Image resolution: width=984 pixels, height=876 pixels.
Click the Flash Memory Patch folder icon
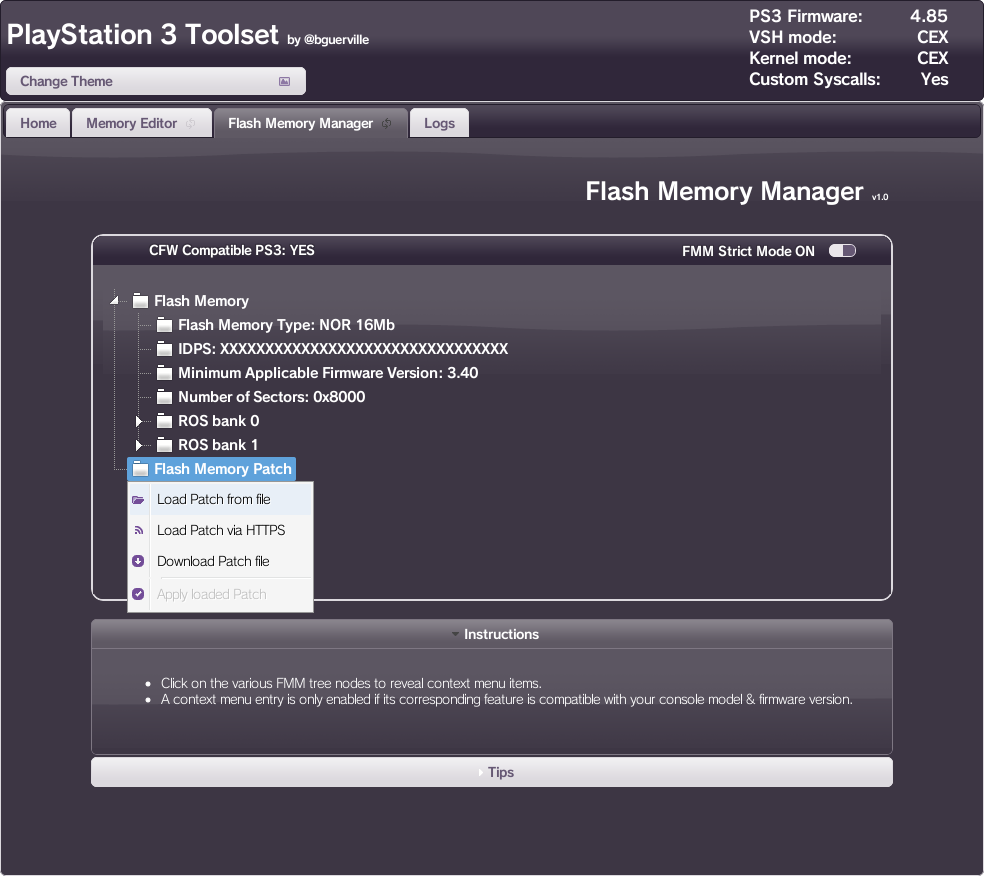140,468
